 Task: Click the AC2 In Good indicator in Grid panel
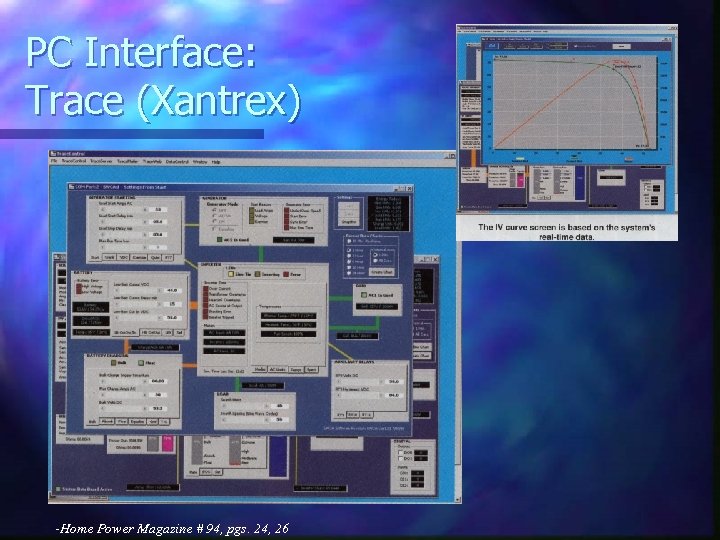click(364, 295)
